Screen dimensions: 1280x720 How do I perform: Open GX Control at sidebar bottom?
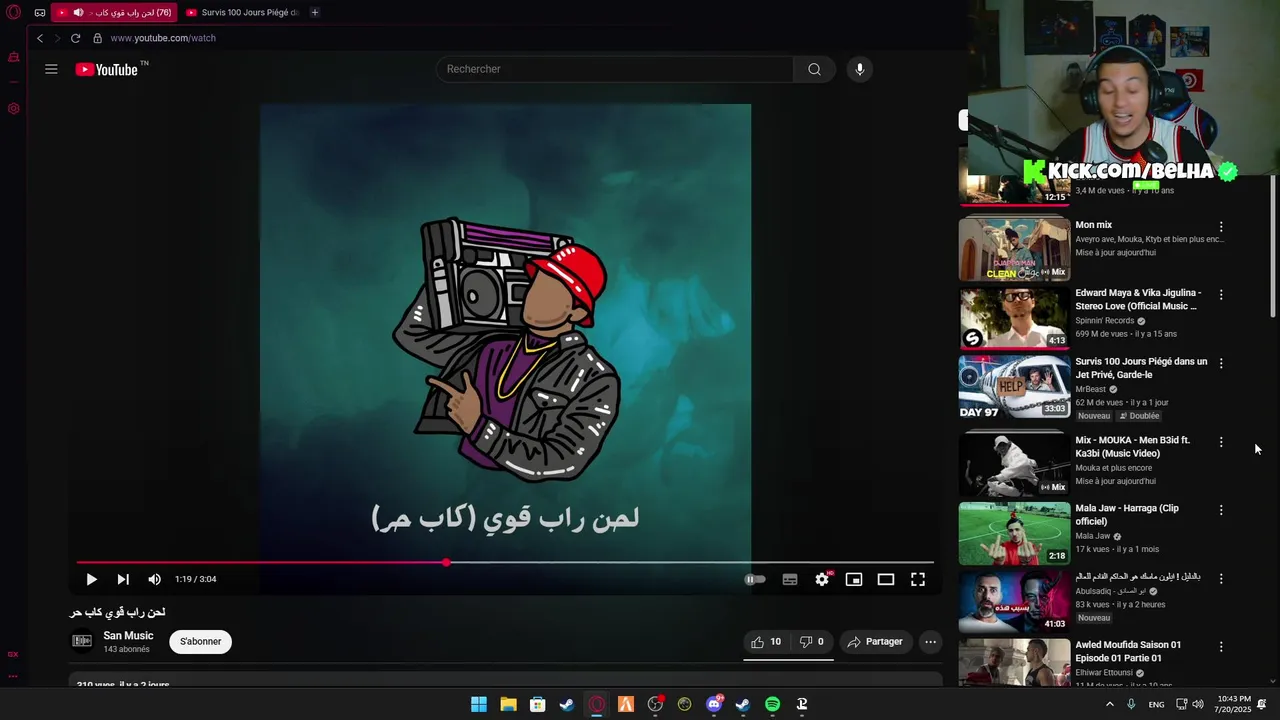[x=14, y=654]
